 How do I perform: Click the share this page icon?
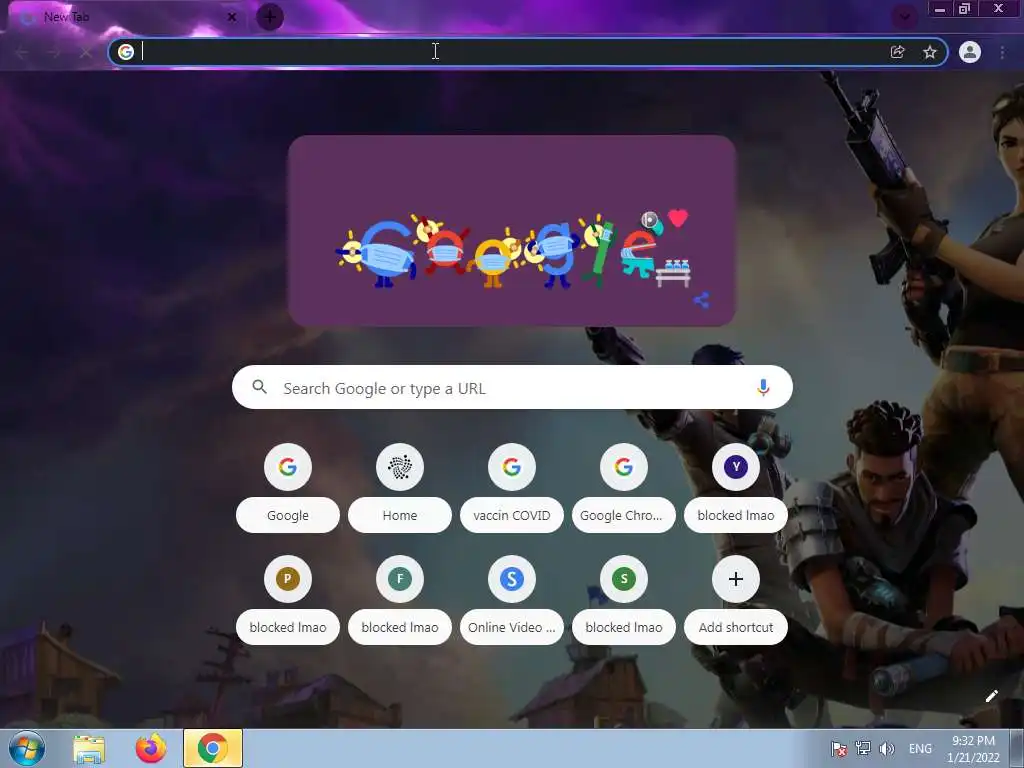coord(897,52)
